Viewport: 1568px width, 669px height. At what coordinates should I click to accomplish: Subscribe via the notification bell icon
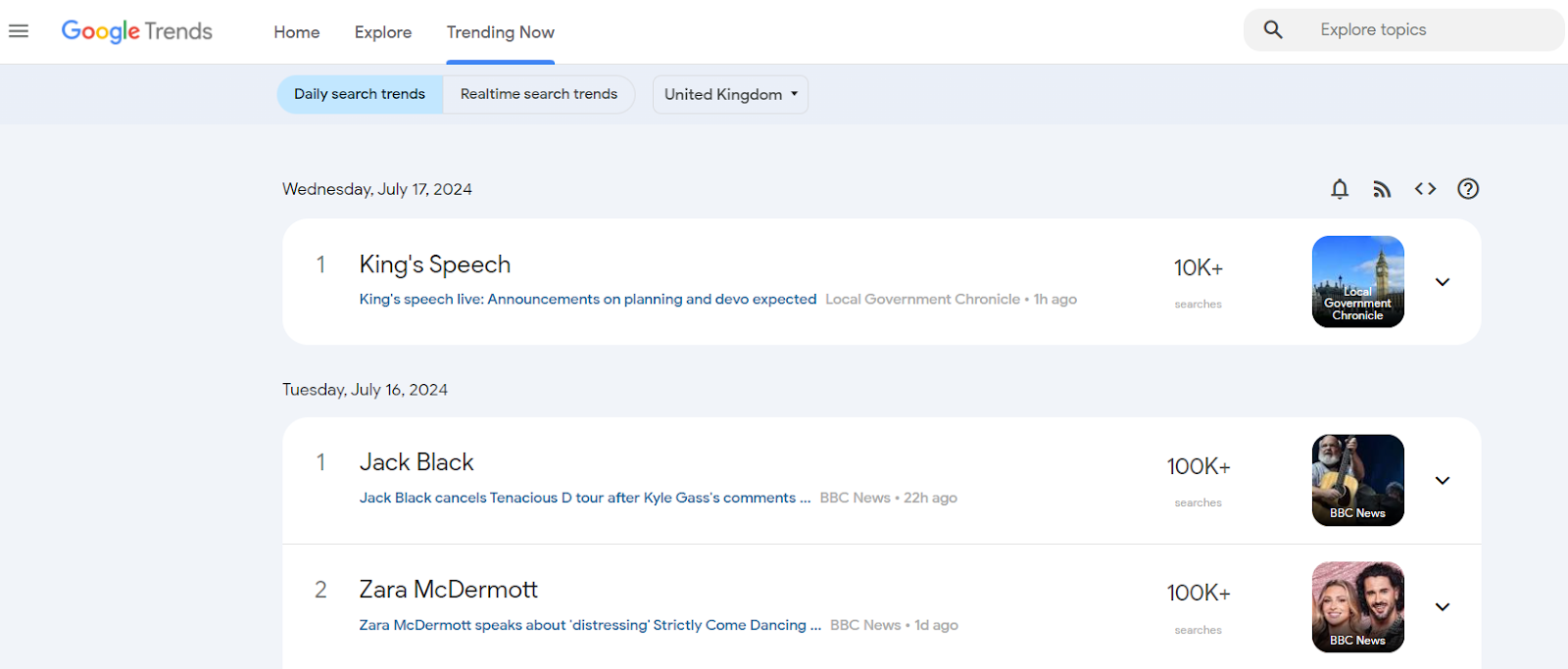coord(1340,189)
